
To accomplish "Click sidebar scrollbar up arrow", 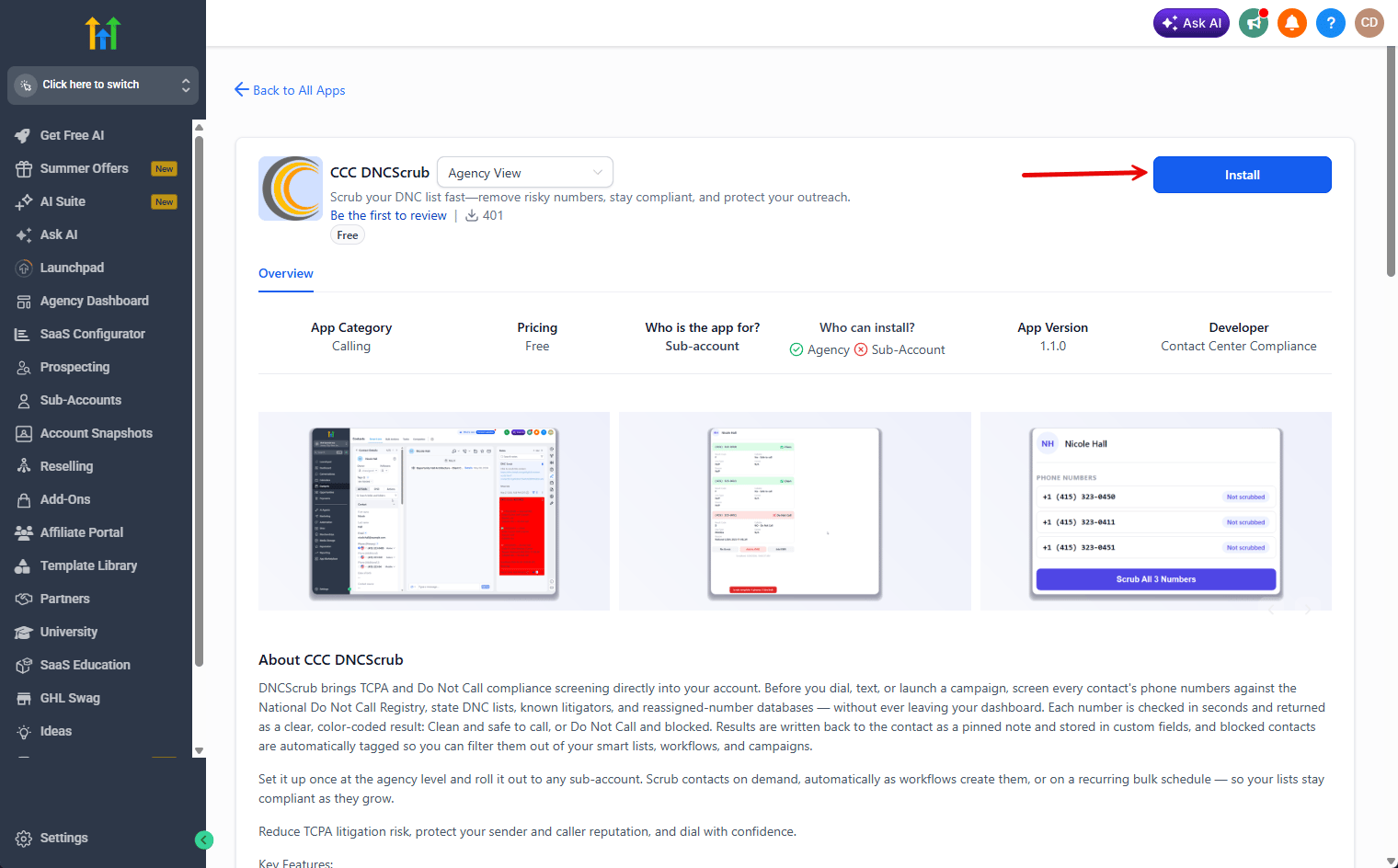I will point(199,126).
